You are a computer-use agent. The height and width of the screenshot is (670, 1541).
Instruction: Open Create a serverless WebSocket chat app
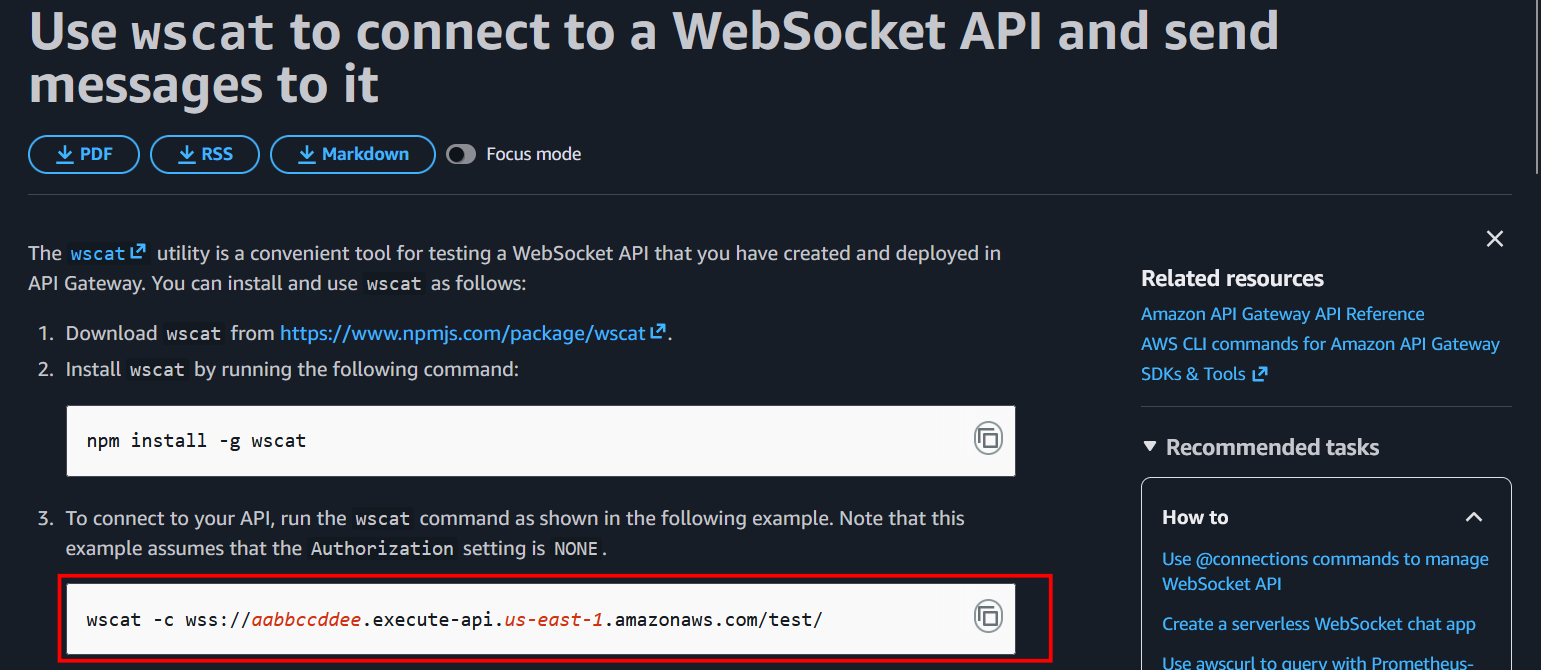pyautogui.click(x=1318, y=624)
